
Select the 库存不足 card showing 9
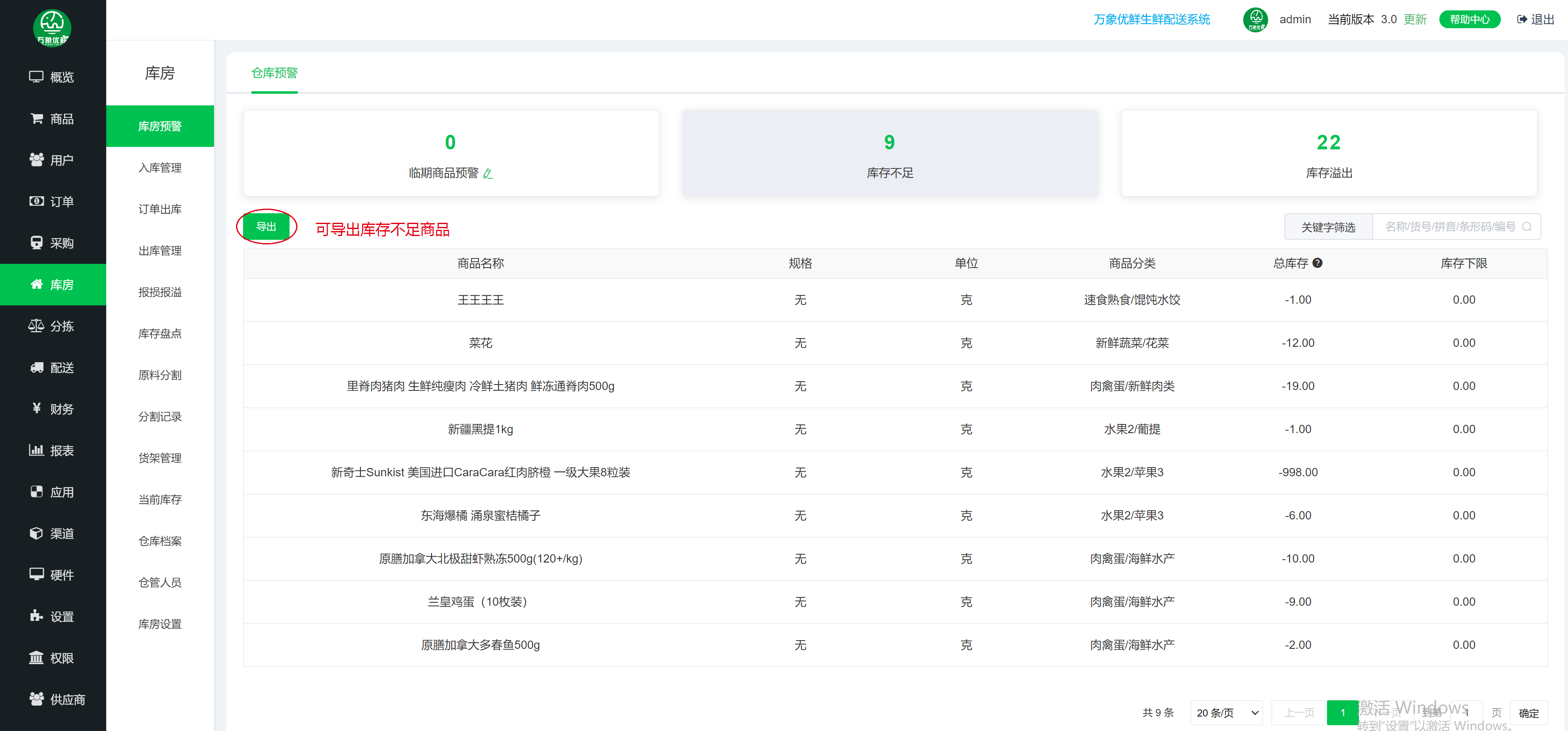pyautogui.click(x=890, y=153)
